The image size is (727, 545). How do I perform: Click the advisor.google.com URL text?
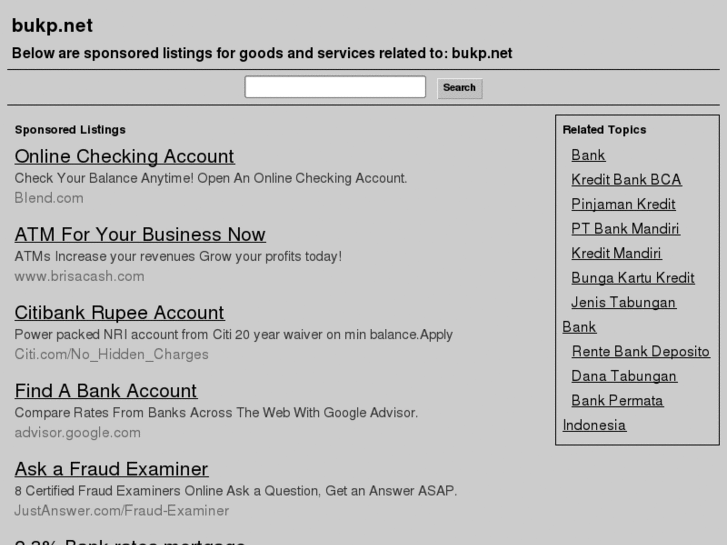(77, 433)
